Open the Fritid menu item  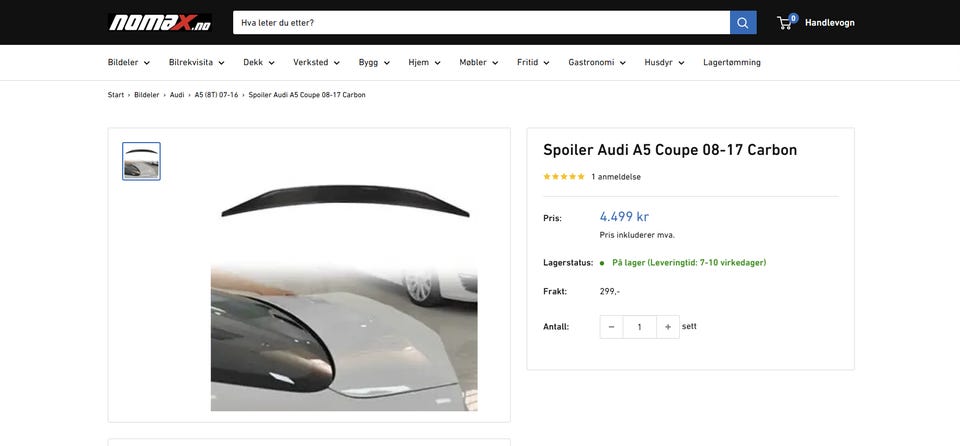(533, 62)
